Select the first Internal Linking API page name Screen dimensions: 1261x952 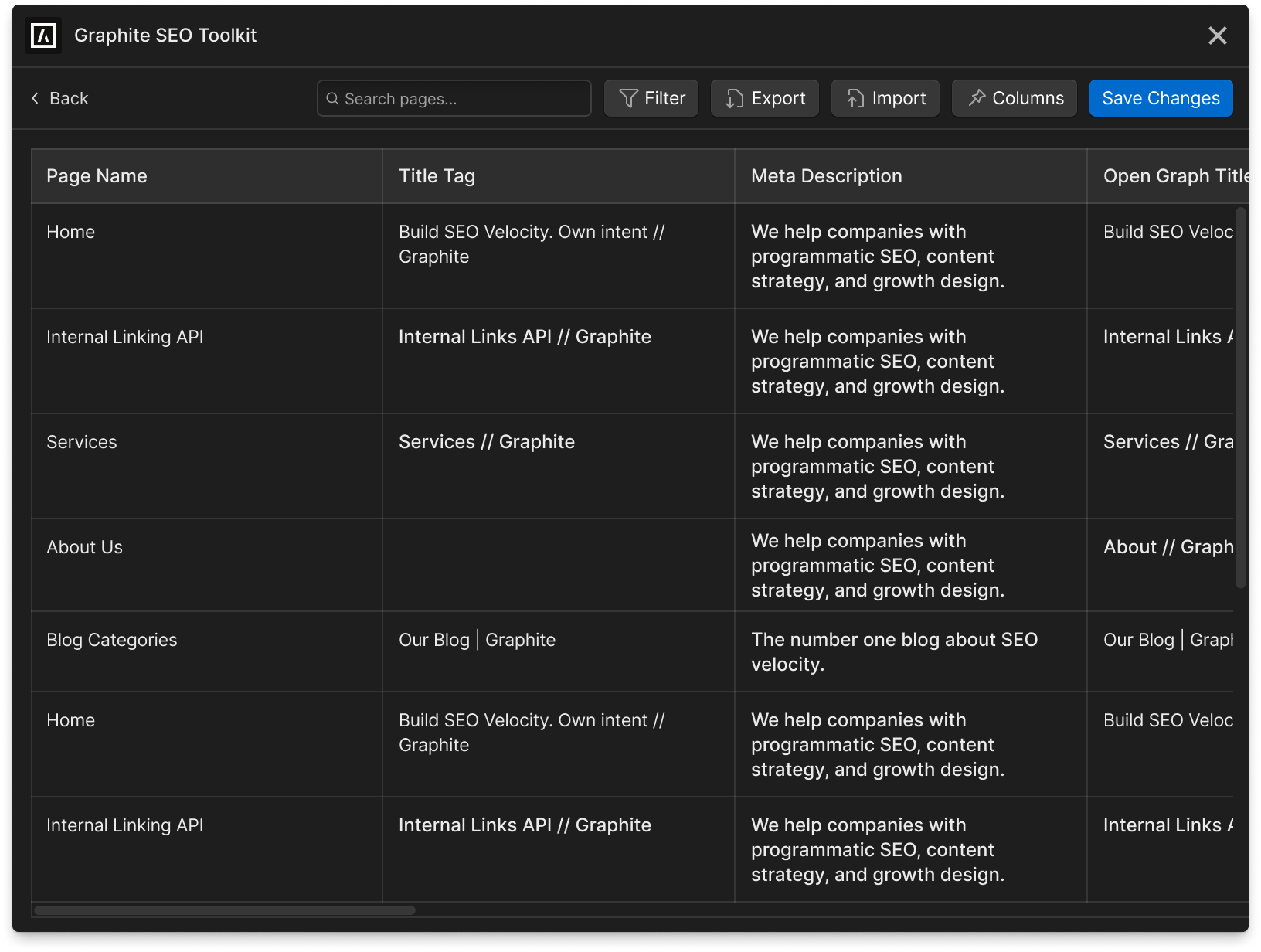(x=207, y=361)
